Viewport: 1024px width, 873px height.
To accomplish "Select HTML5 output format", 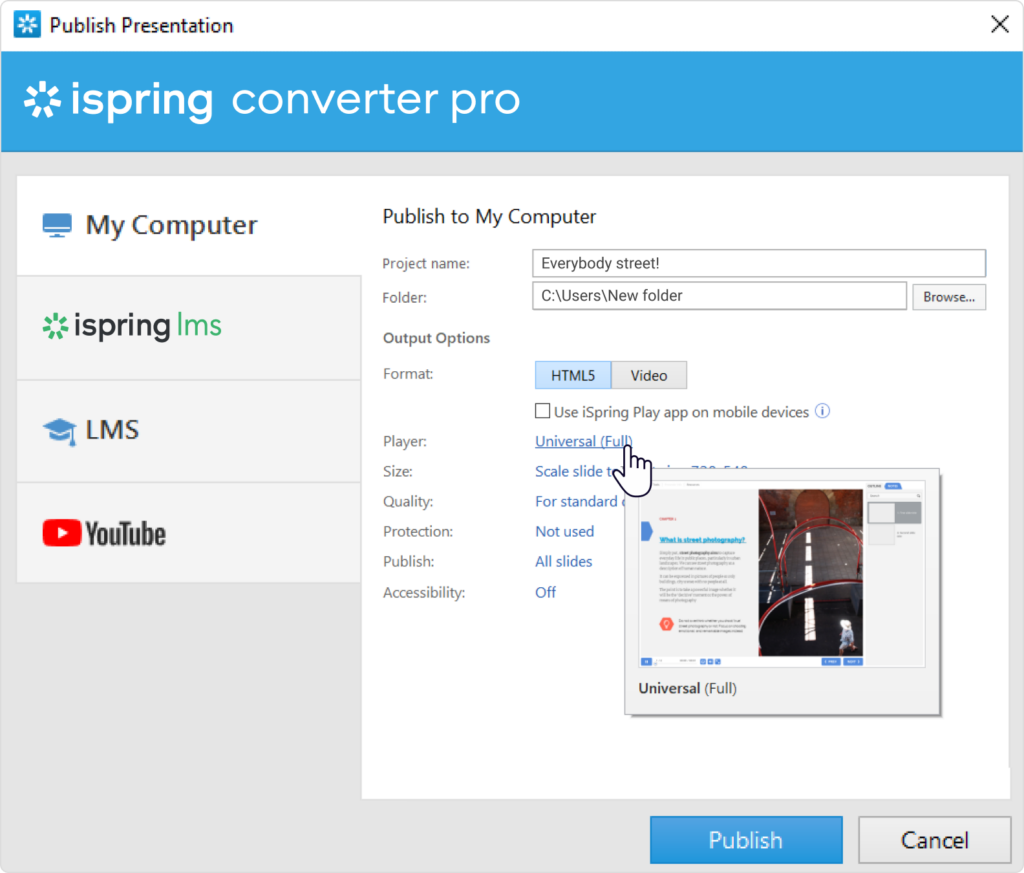I will point(573,375).
